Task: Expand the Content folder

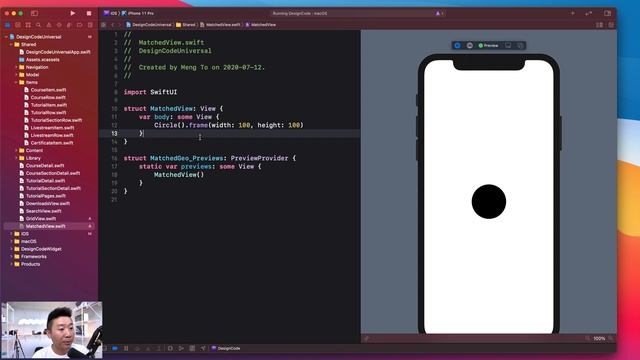Action: click(x=16, y=150)
